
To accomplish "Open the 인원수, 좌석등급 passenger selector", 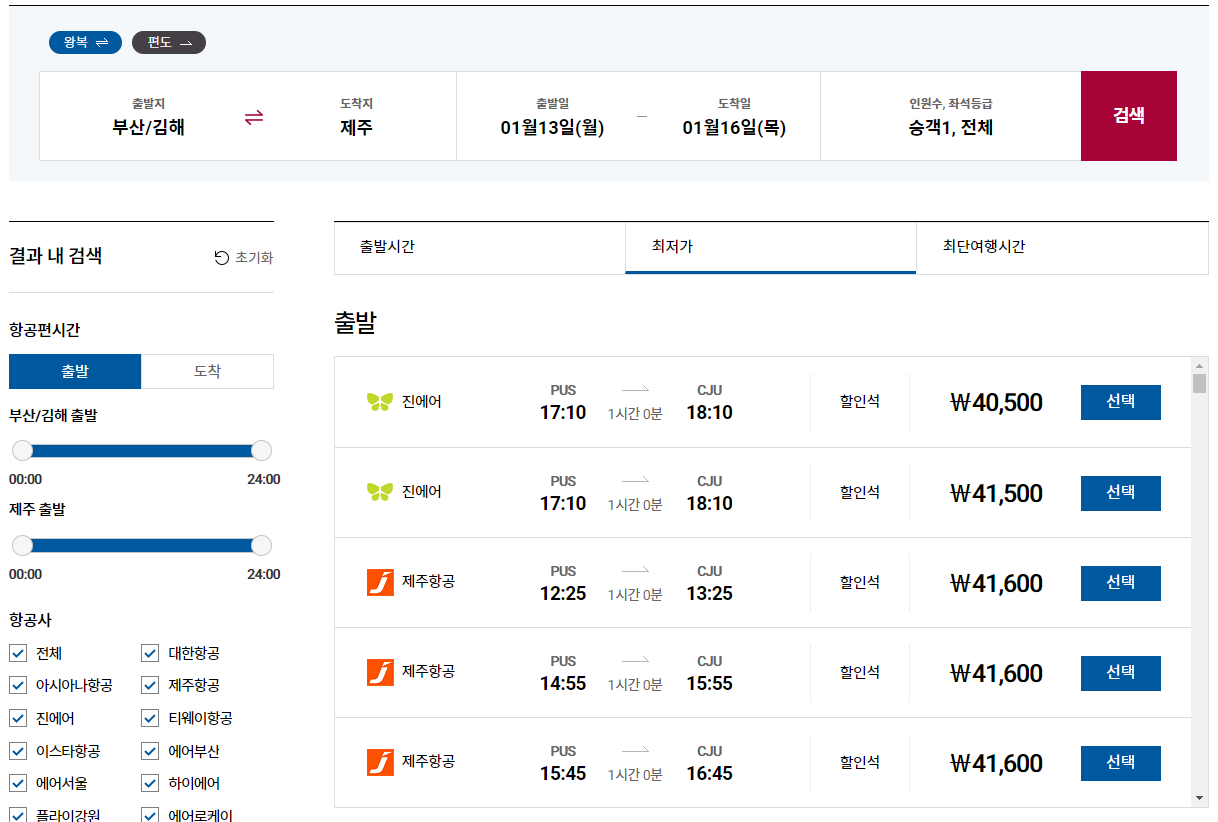I will click(x=948, y=116).
